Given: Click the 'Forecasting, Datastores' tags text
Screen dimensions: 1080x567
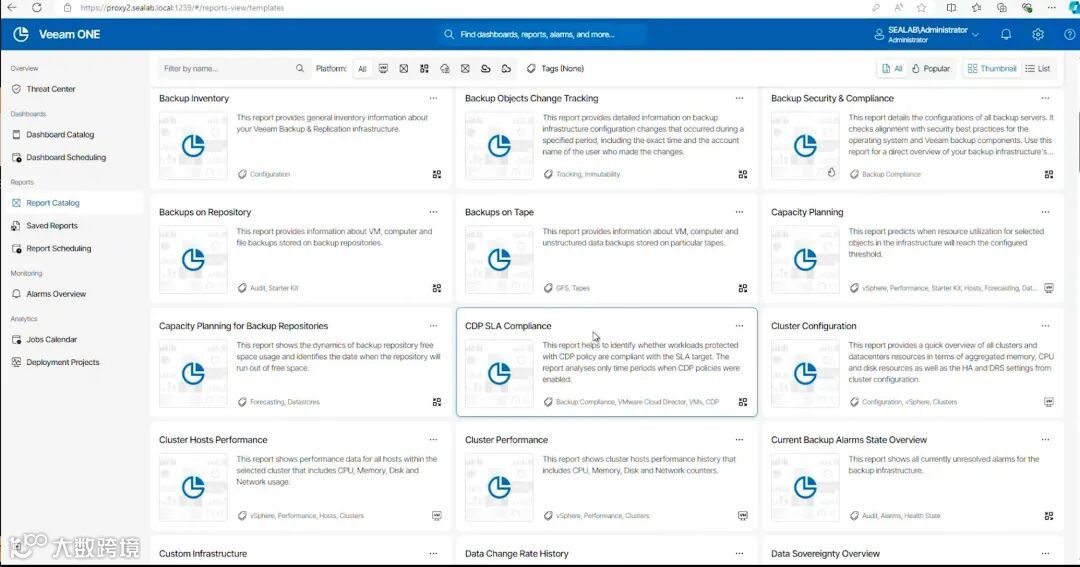Looking at the screenshot, I should [x=284, y=402].
